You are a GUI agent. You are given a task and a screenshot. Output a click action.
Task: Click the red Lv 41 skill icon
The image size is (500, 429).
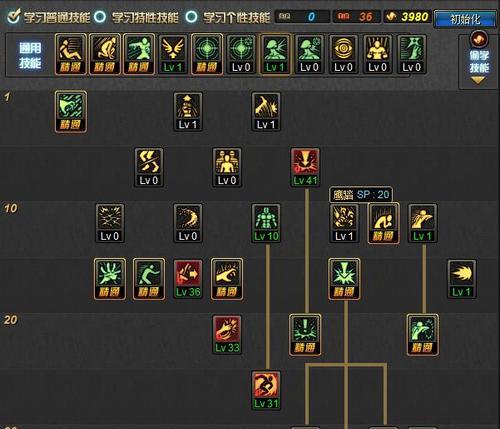[x=305, y=167]
